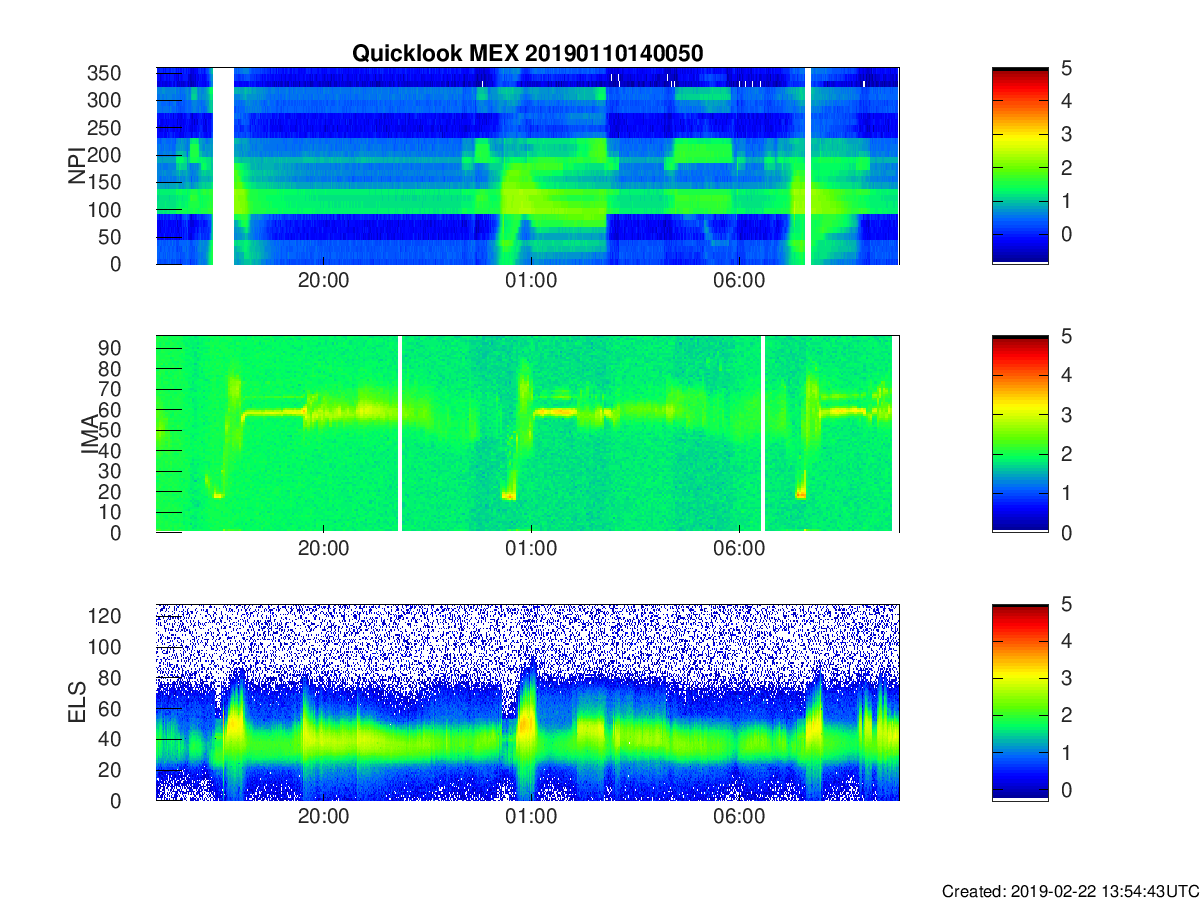The height and width of the screenshot is (900, 1200).
Task: Click the NPI panel colorbar
Action: tap(1020, 166)
